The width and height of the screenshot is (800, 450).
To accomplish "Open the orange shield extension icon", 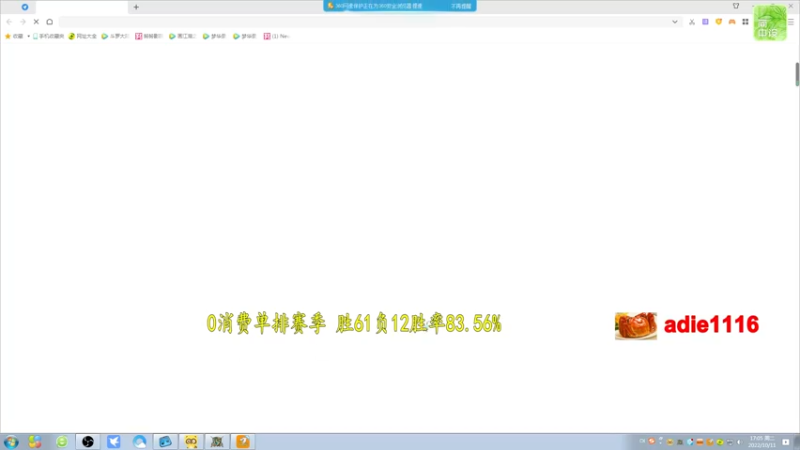I will point(718,22).
